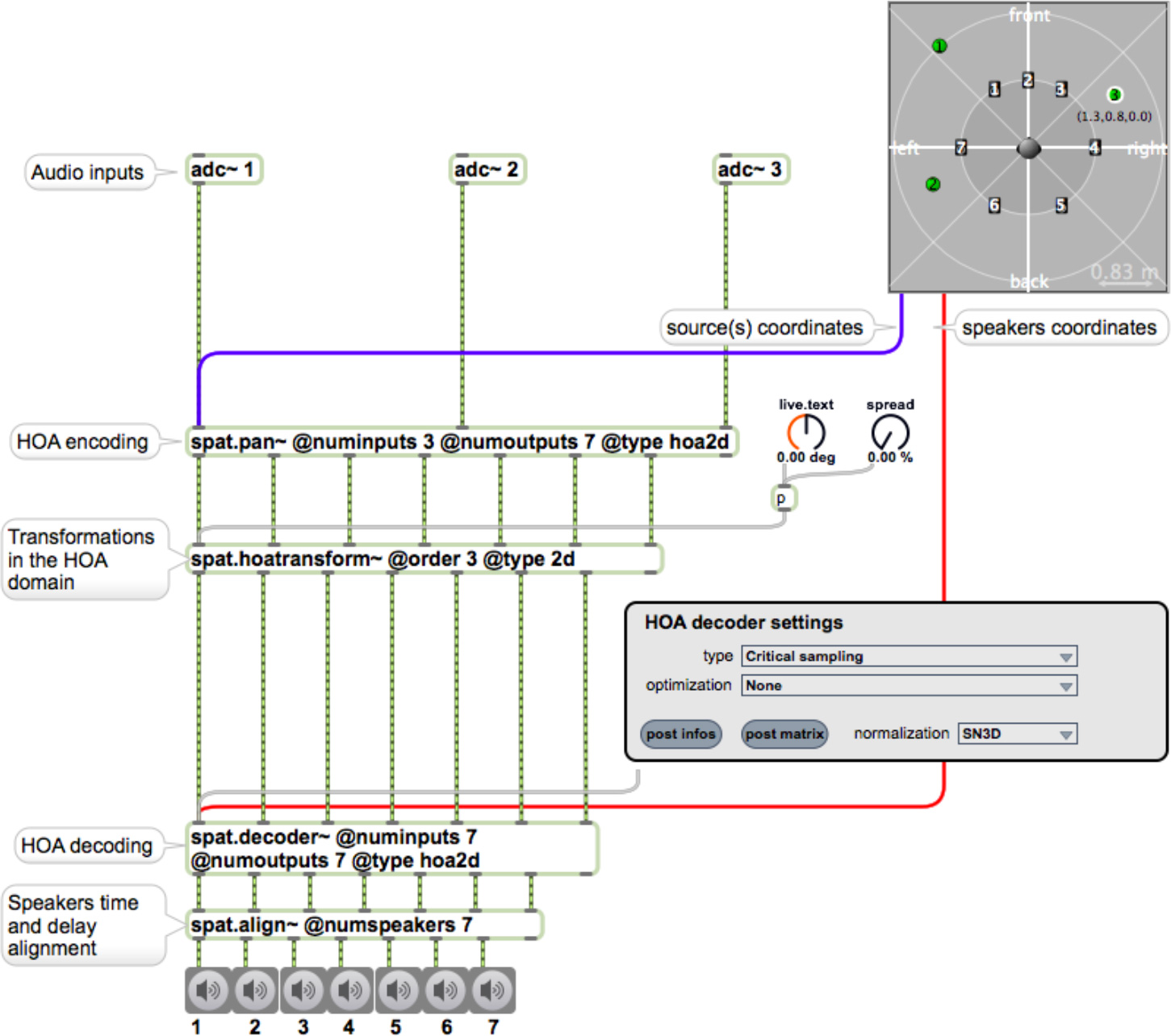The width and height of the screenshot is (1171, 1036).
Task: Click speaker output icon 2
Action: click(255, 990)
